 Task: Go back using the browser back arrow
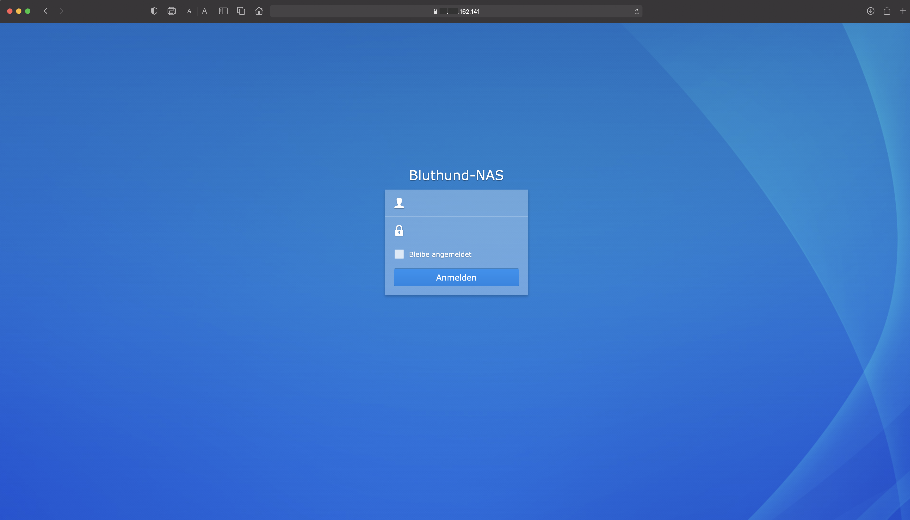45,11
